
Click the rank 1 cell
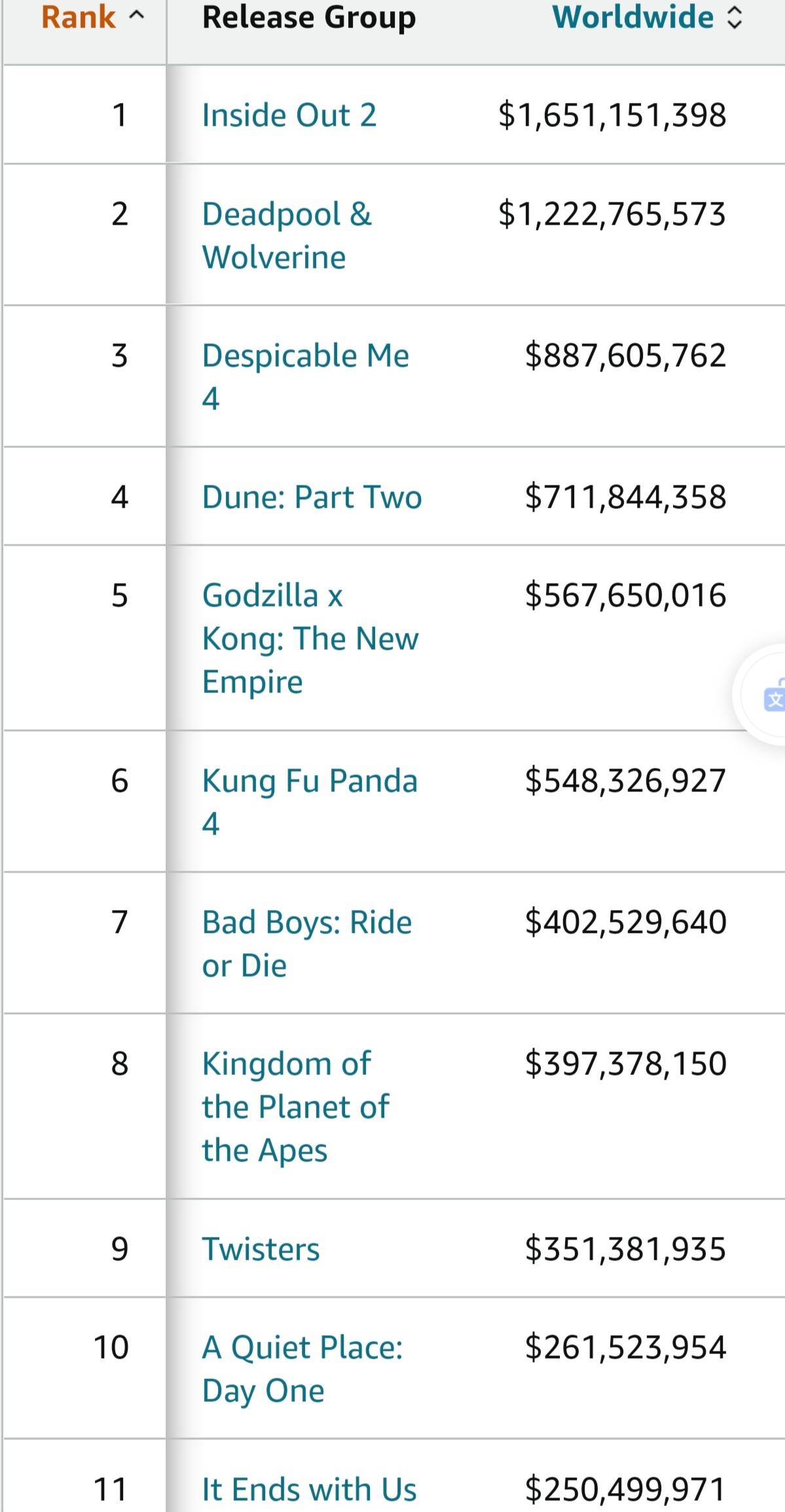[119, 115]
